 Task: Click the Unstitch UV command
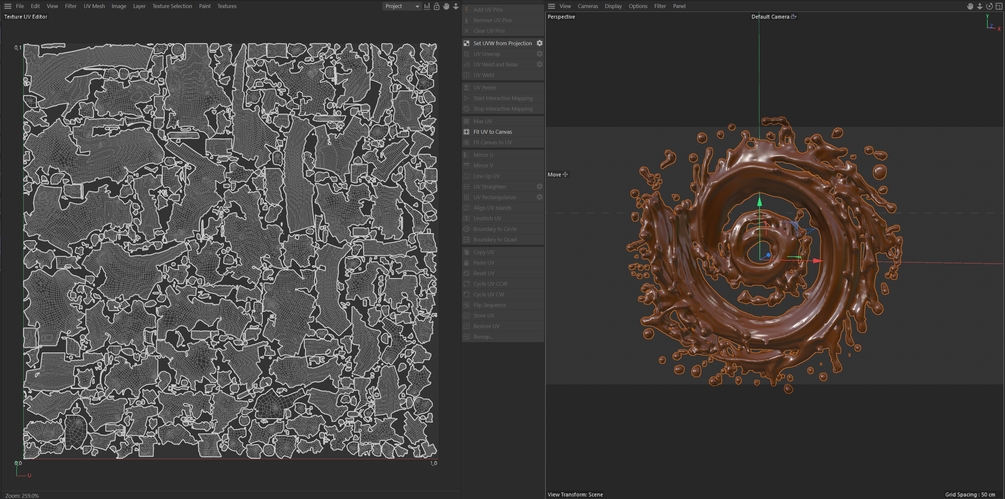[x=503, y=218]
